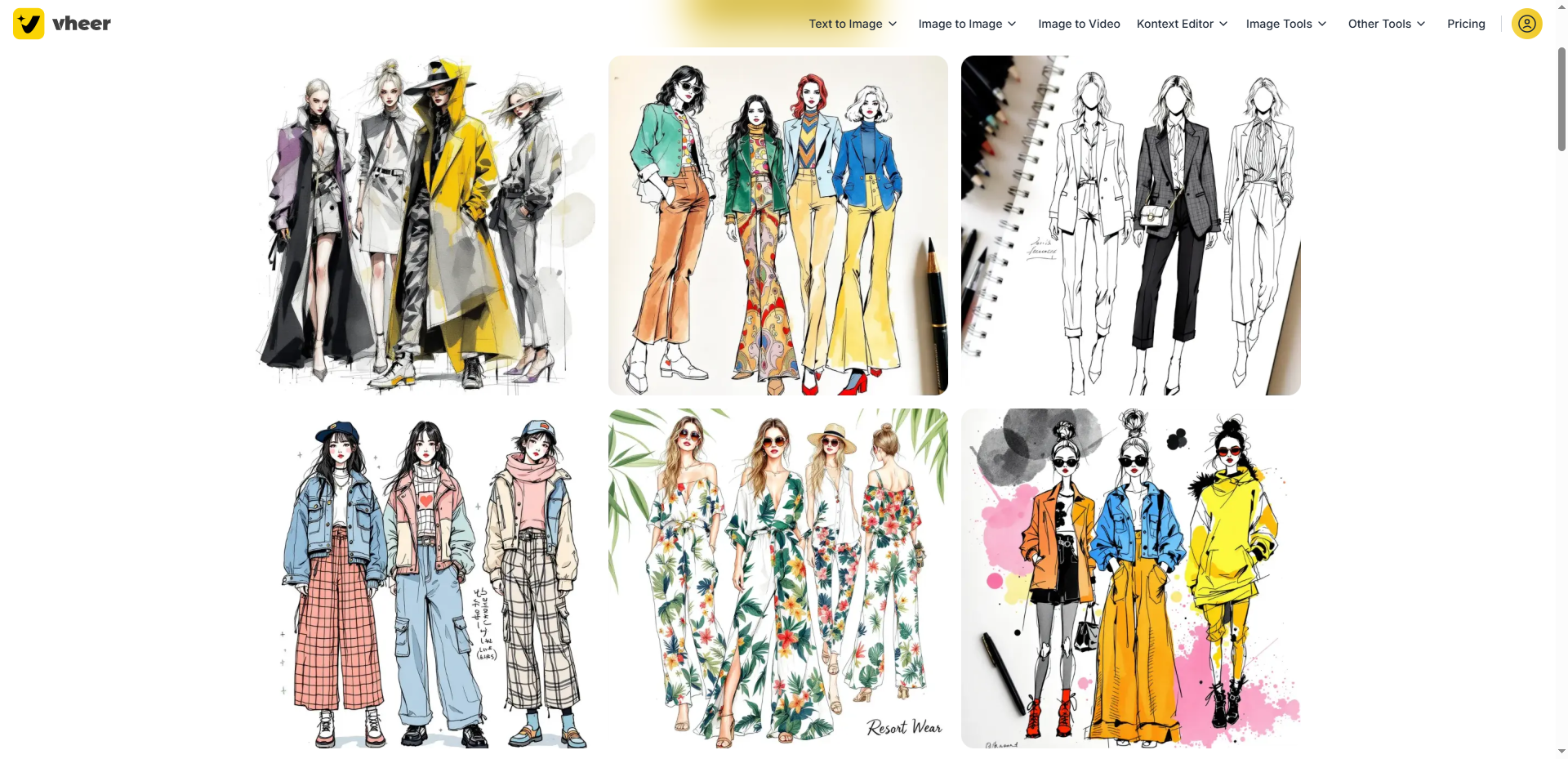The height and width of the screenshot is (759, 1568).
Task: Click the vheer logo icon
Action: pos(29,24)
